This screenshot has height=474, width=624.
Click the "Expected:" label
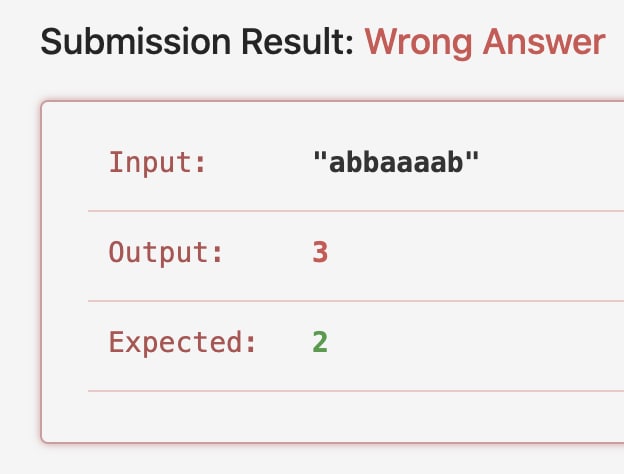(182, 342)
